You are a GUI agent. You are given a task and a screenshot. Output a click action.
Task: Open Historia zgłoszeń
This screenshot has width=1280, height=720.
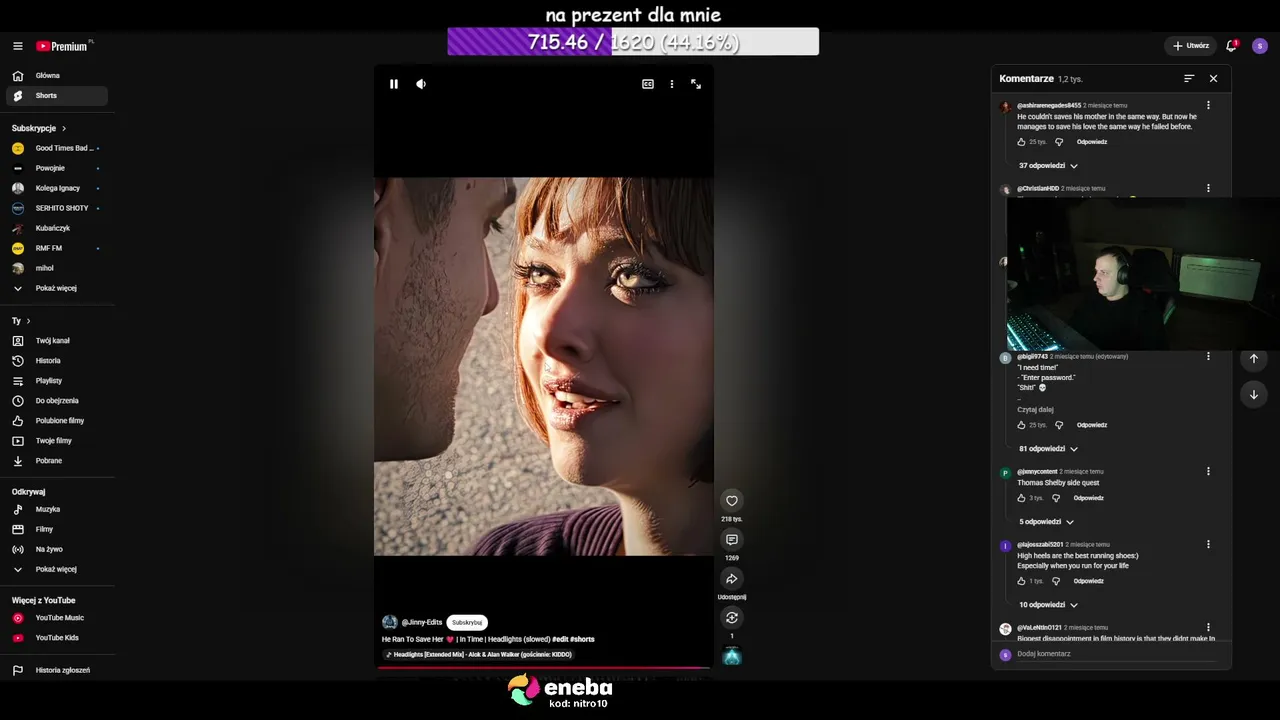(x=57, y=670)
